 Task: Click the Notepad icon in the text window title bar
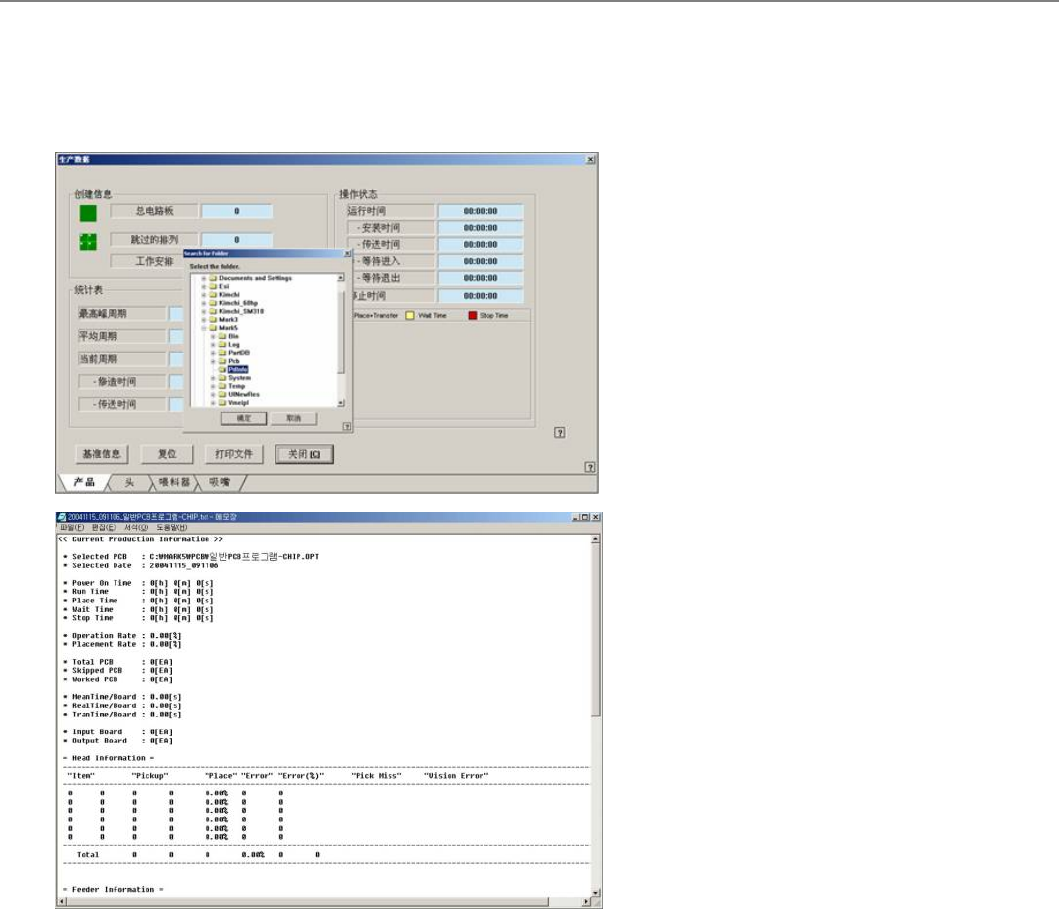coord(61,517)
